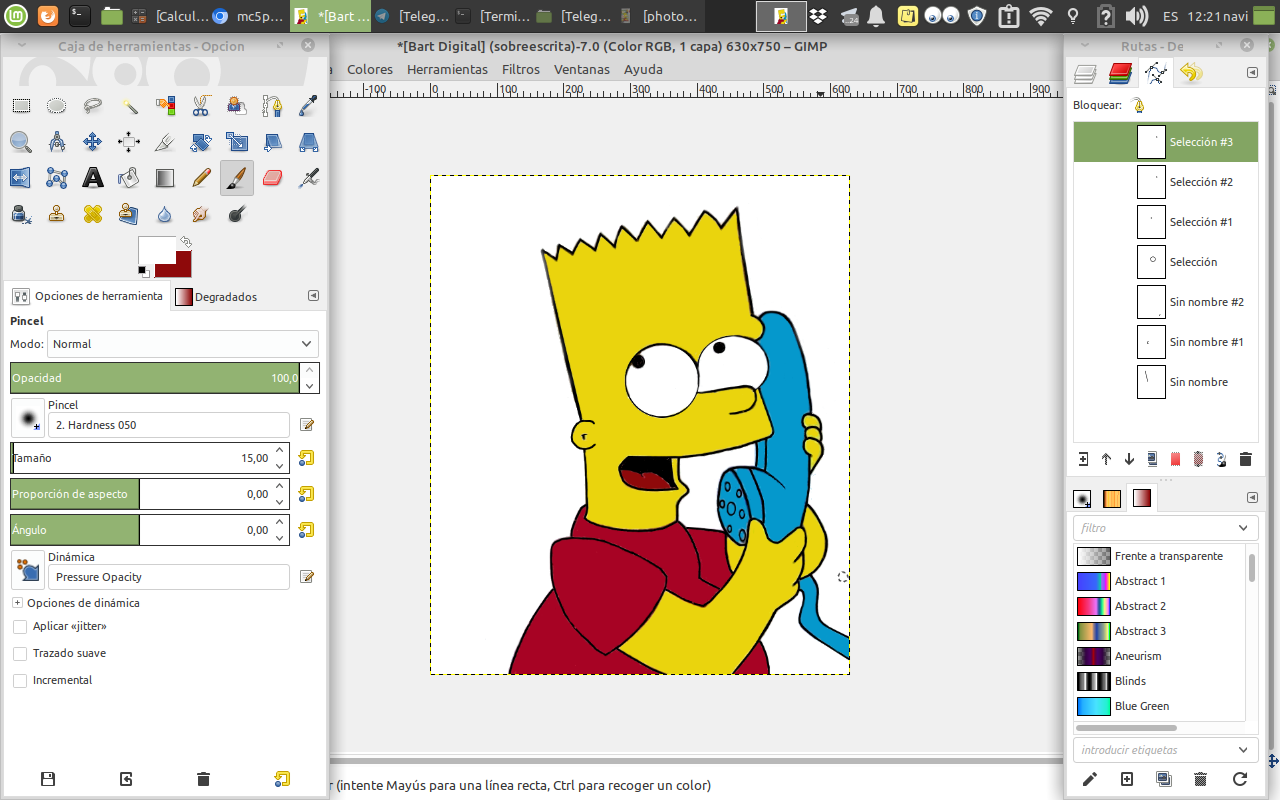Image resolution: width=1280 pixels, height=800 pixels.
Task: Edit the brush next to Hardness 050
Action: [307, 425]
